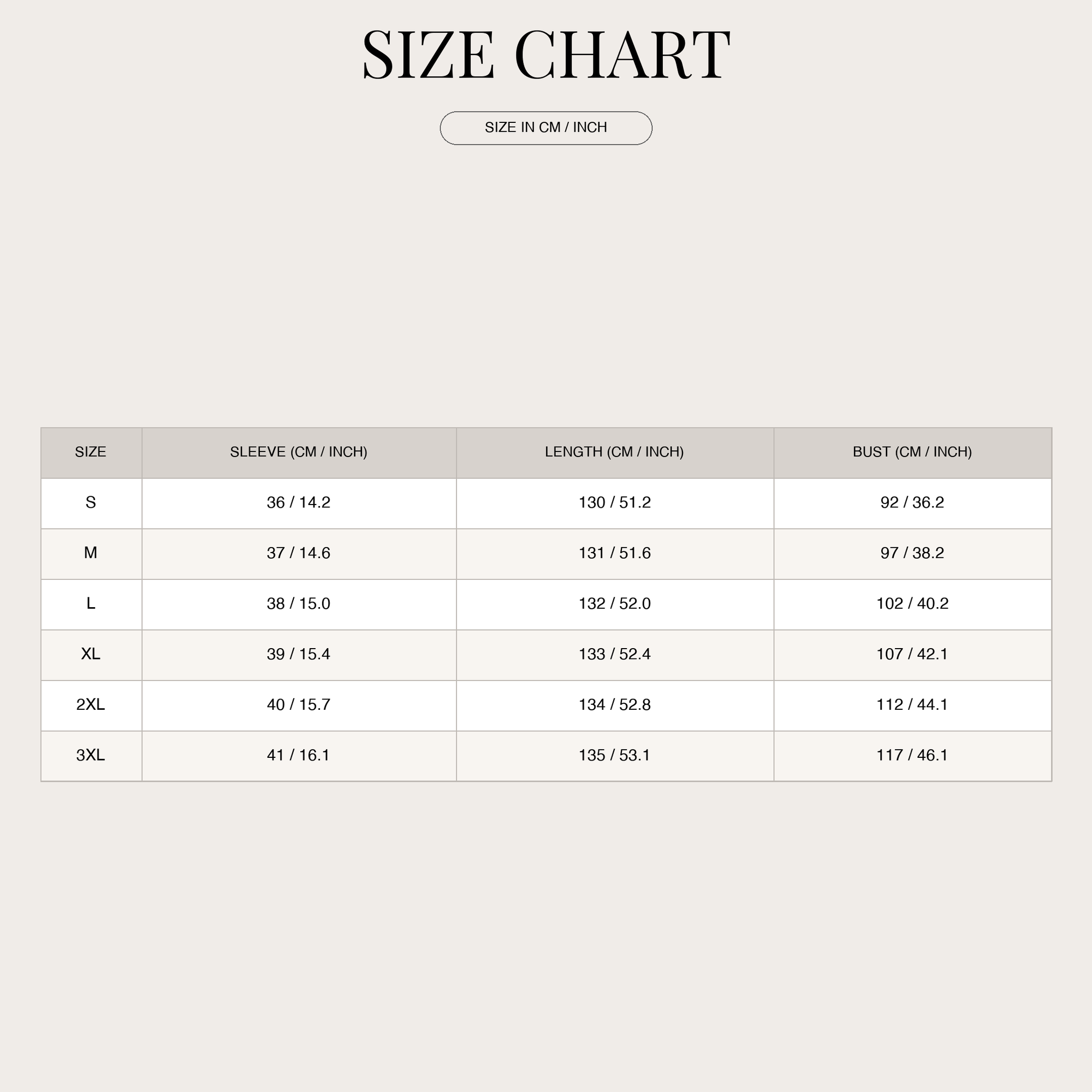
Task: Click the 2XL size row label
Action: pyautogui.click(x=91, y=704)
